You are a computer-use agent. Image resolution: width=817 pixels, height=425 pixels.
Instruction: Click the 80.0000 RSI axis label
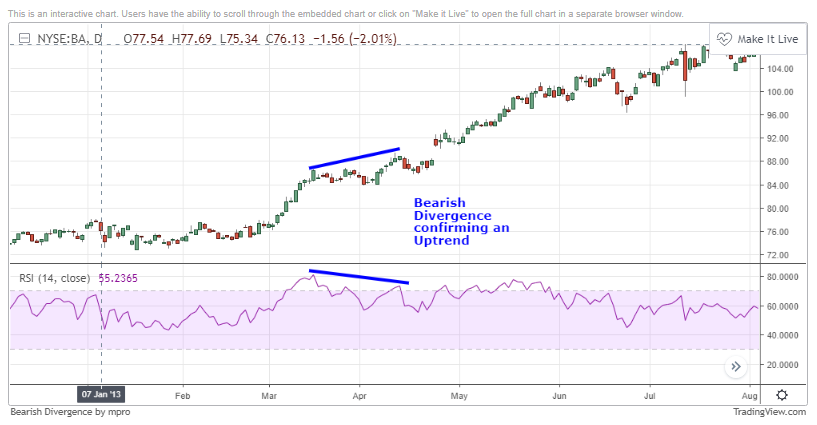(782, 277)
